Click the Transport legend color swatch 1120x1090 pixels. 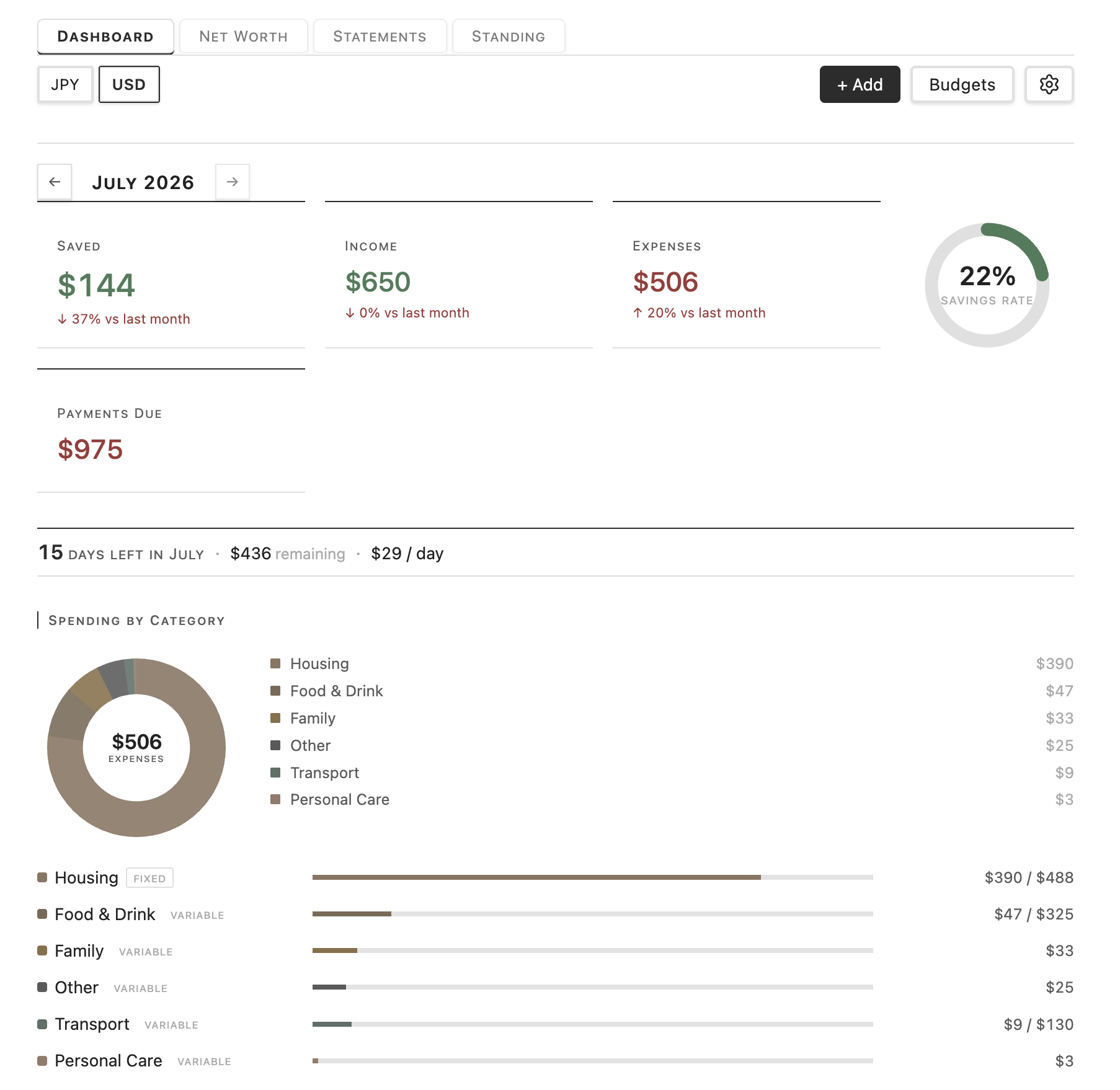point(275,773)
